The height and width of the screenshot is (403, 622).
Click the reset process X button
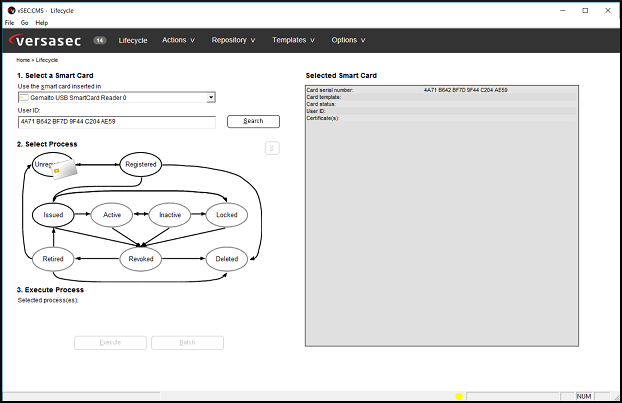(272, 148)
